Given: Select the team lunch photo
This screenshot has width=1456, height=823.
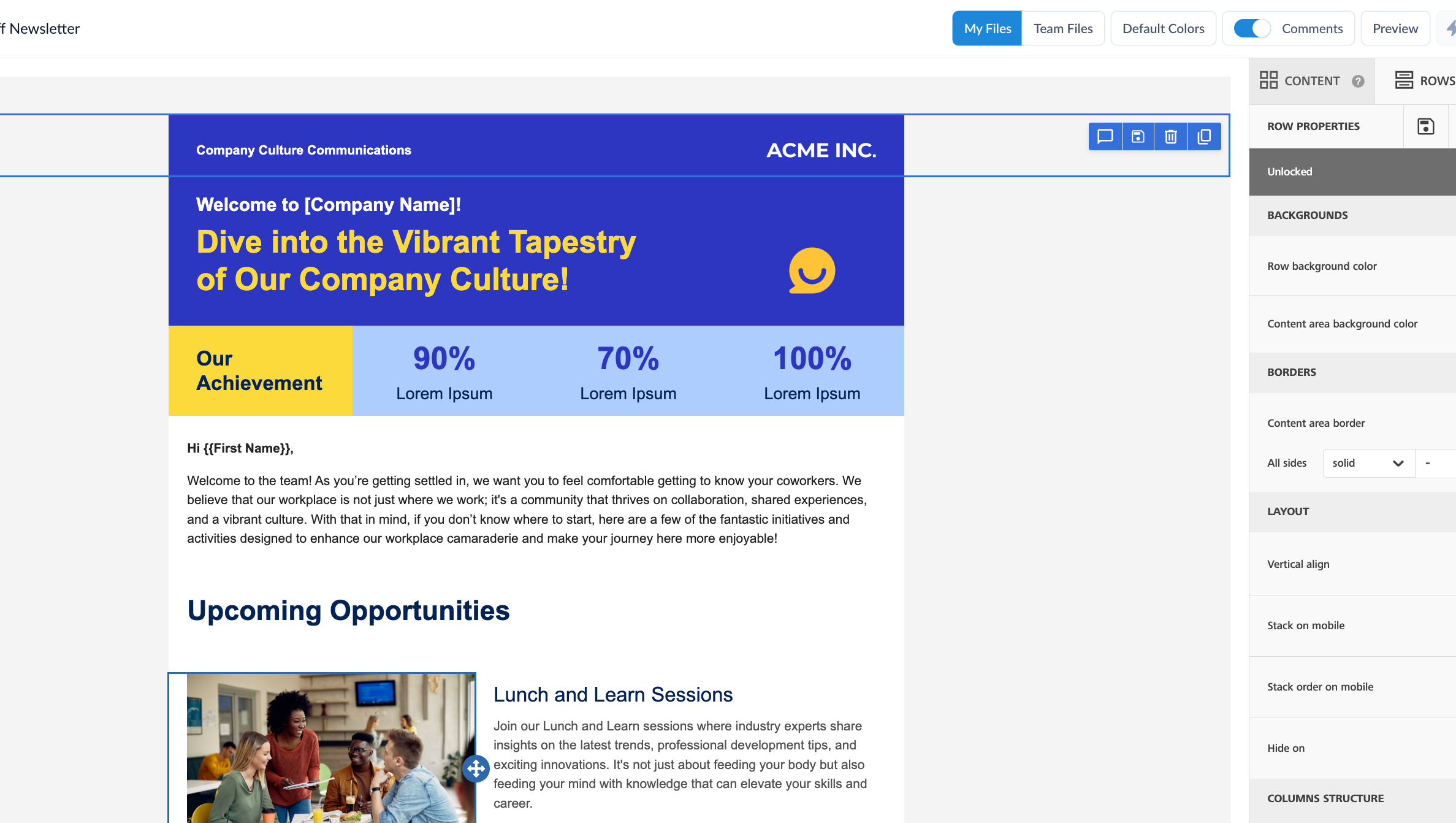Looking at the screenshot, I should [331, 748].
